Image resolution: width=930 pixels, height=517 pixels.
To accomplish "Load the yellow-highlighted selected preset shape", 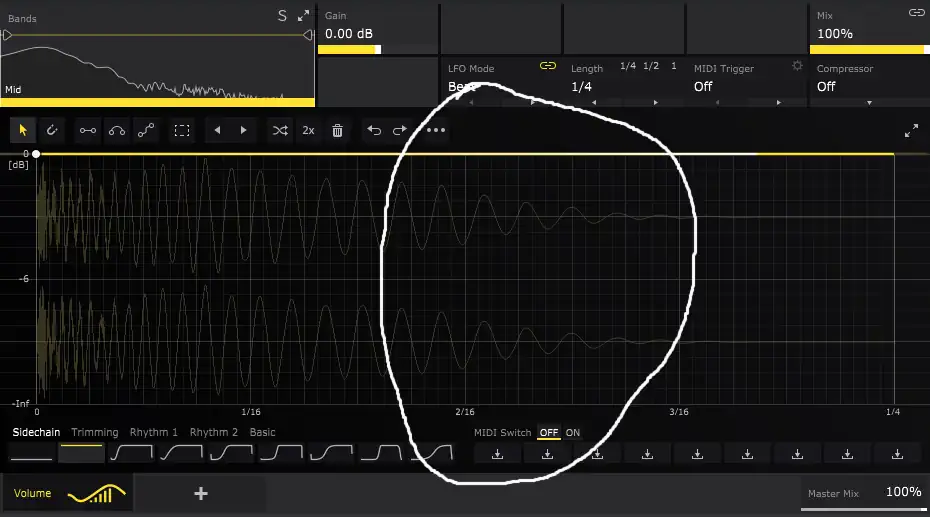I will coord(81,454).
